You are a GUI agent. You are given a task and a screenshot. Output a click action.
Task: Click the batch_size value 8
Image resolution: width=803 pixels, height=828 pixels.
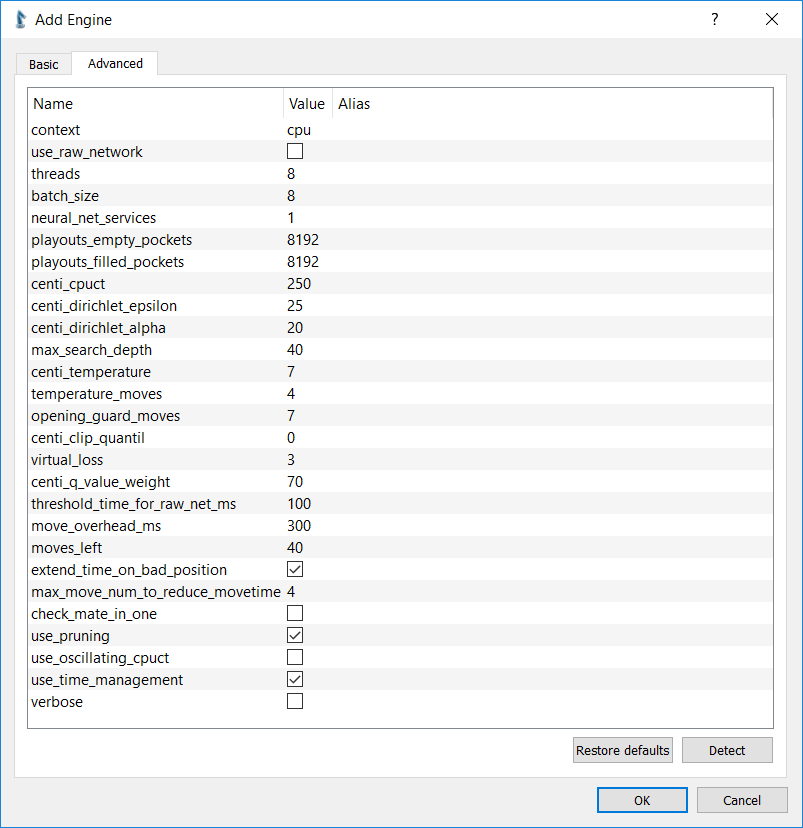tap(291, 196)
